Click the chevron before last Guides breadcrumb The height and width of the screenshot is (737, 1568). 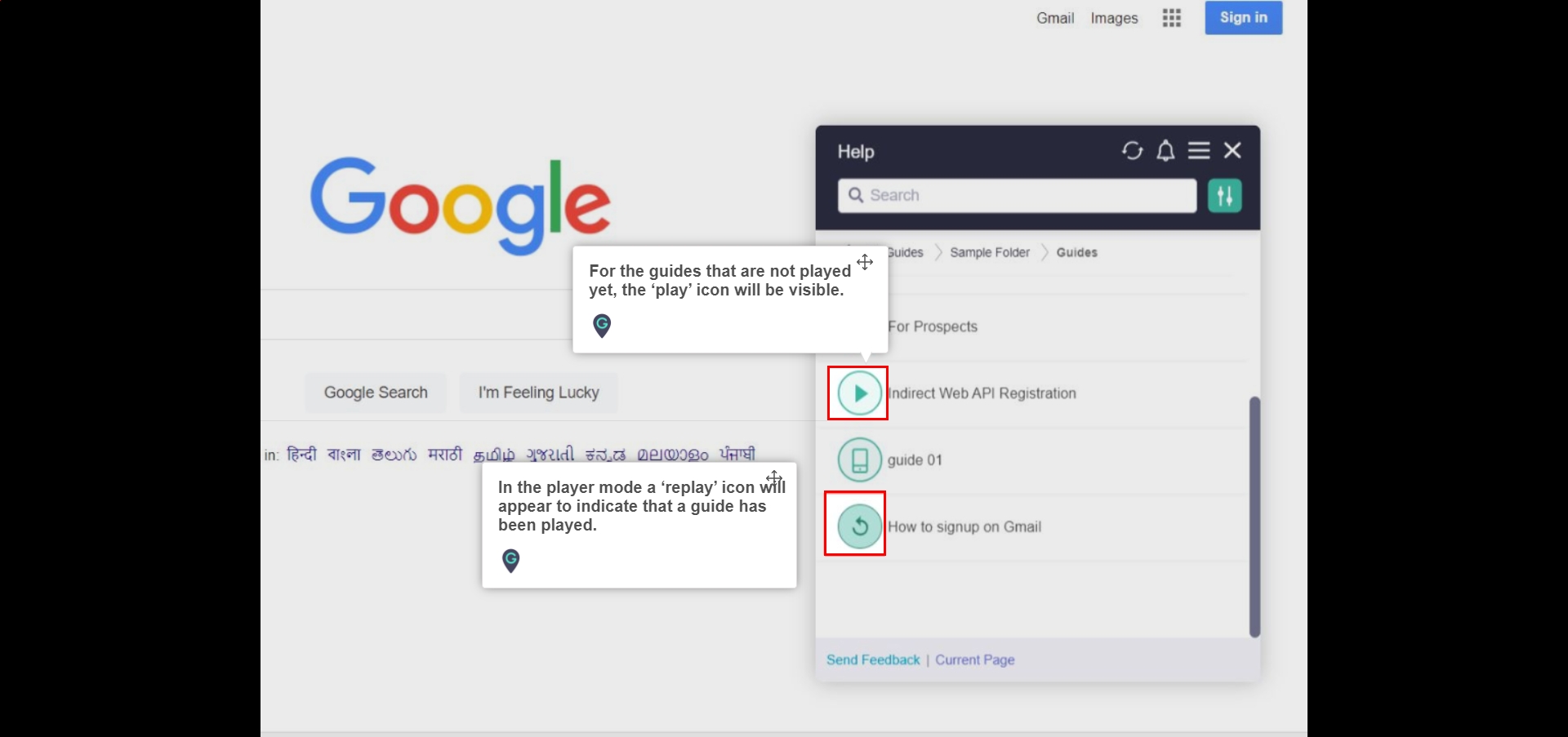coord(1044,253)
